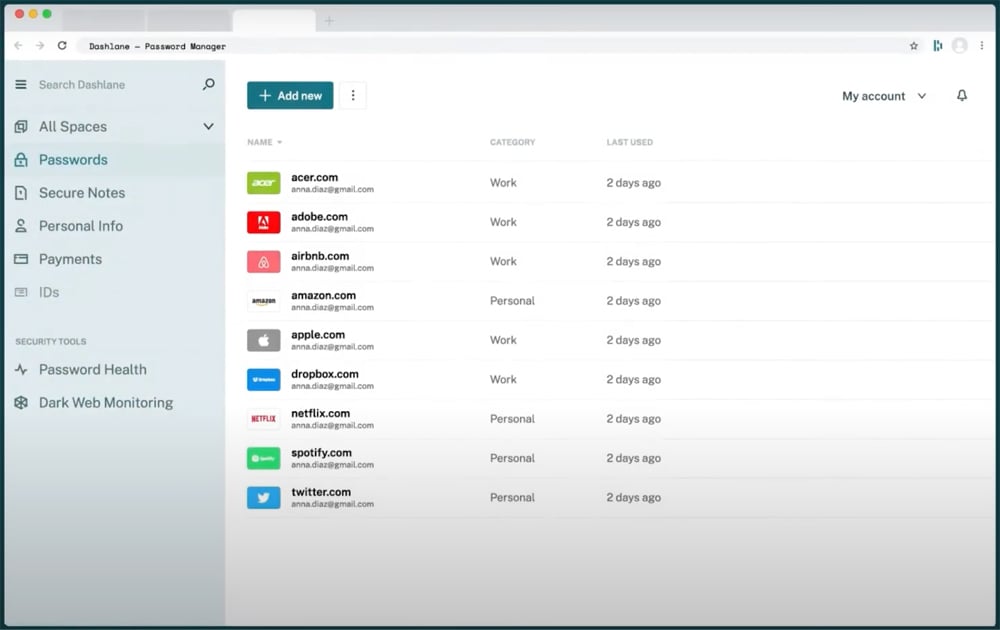
Task: Navigate to Dark Web Monitoring
Action: [x=105, y=403]
